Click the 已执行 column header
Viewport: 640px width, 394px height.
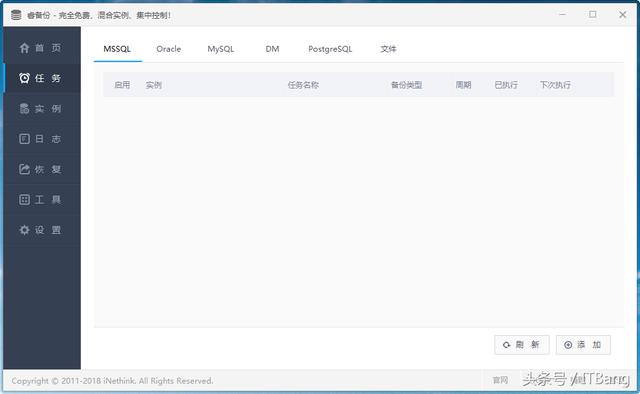tap(506, 85)
